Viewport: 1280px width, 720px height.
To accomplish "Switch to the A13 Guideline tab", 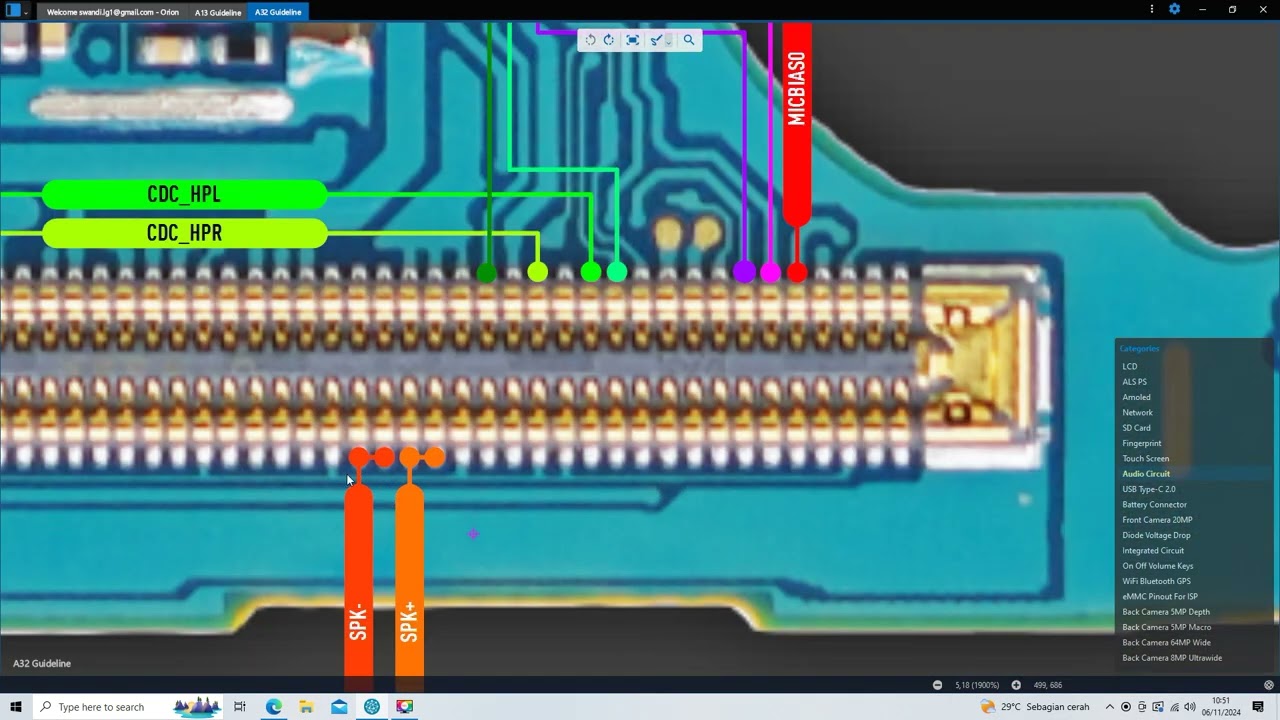I will tap(218, 12).
